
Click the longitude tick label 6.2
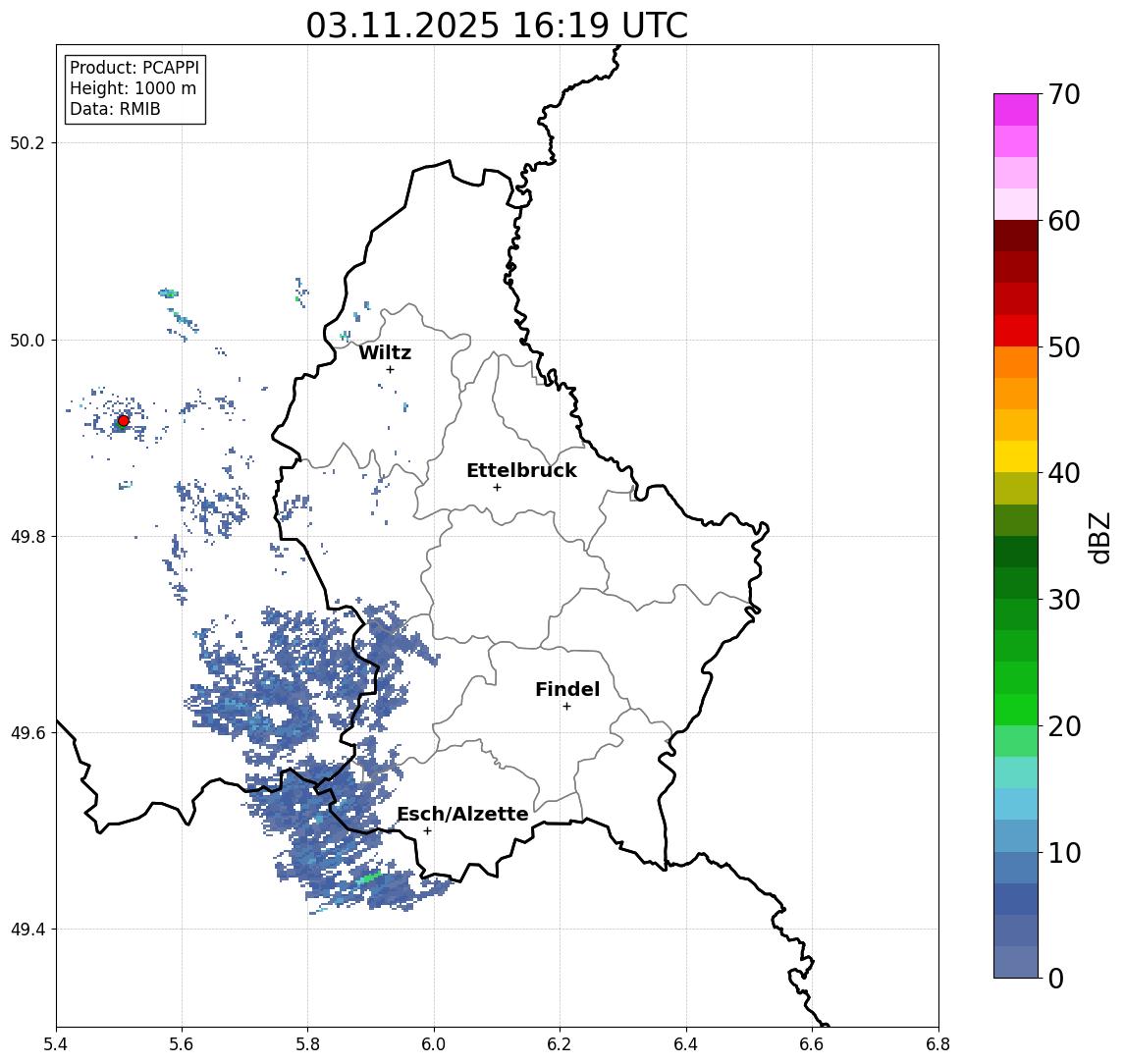click(560, 1044)
